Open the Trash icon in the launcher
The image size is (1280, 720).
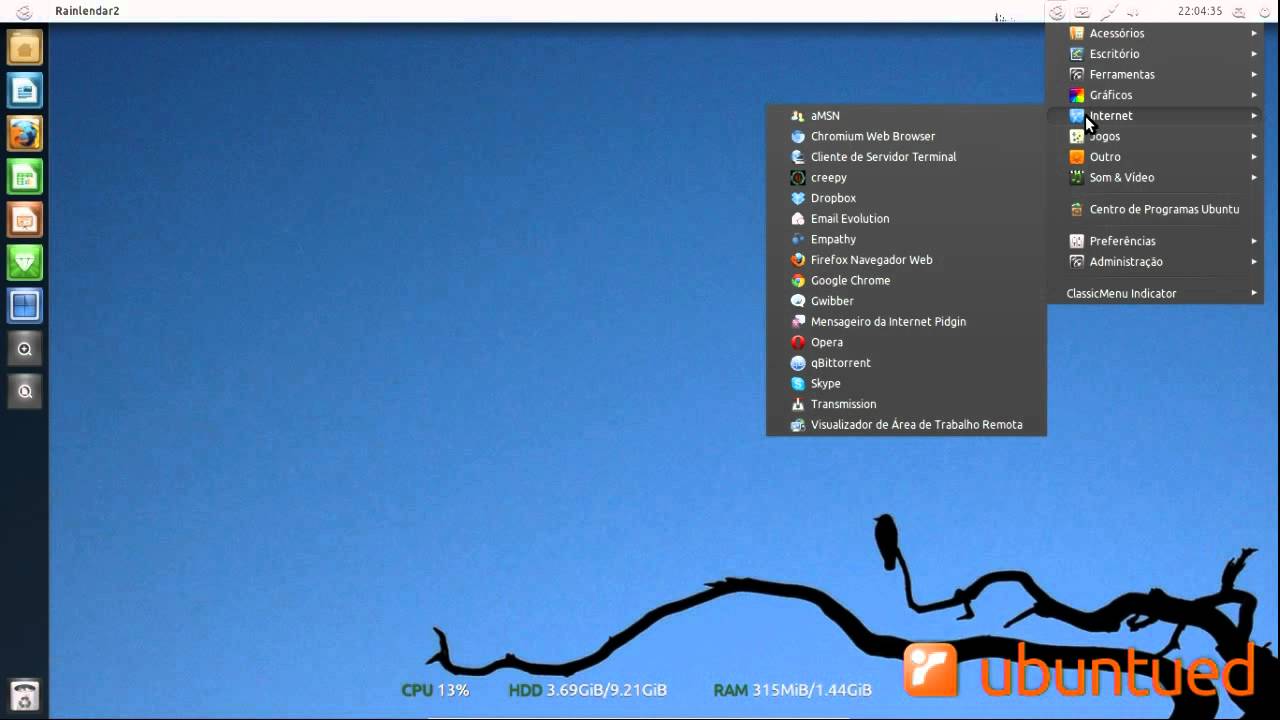[x=25, y=695]
